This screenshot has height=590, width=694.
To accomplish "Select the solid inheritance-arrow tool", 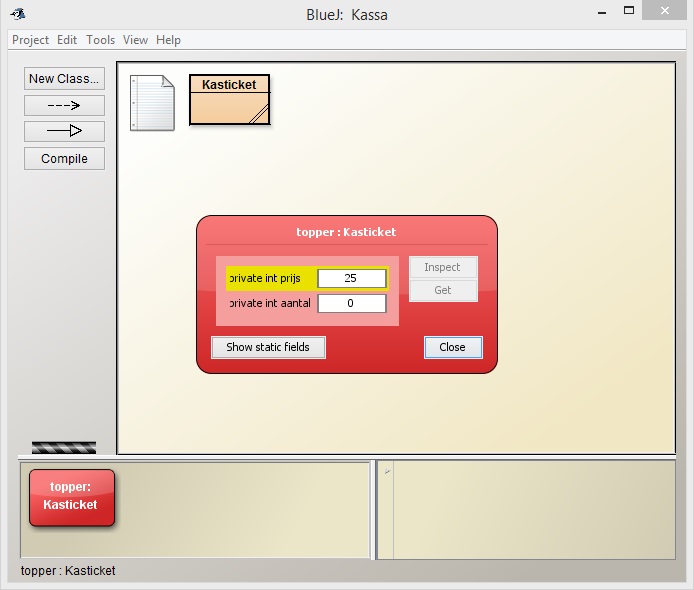I will click(x=64, y=131).
